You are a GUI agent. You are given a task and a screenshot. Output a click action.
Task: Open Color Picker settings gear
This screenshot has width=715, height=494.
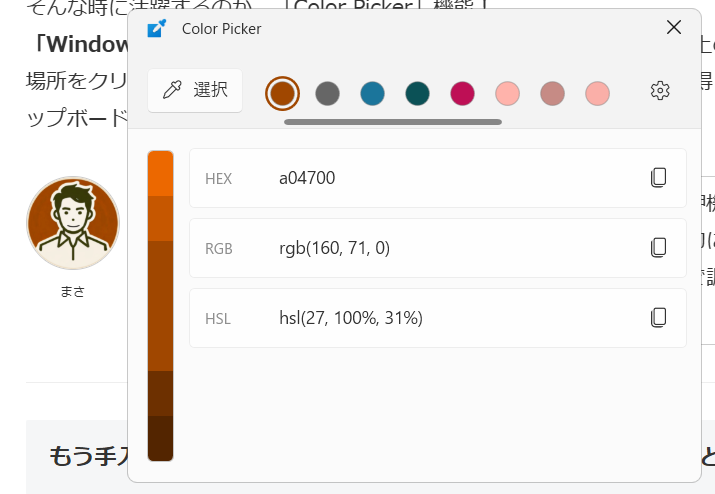click(659, 91)
